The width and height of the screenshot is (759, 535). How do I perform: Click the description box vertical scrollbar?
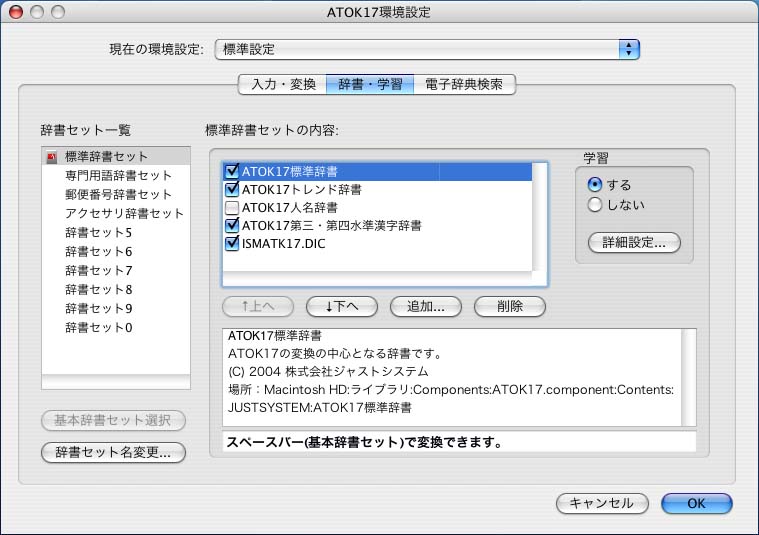tap(688, 378)
